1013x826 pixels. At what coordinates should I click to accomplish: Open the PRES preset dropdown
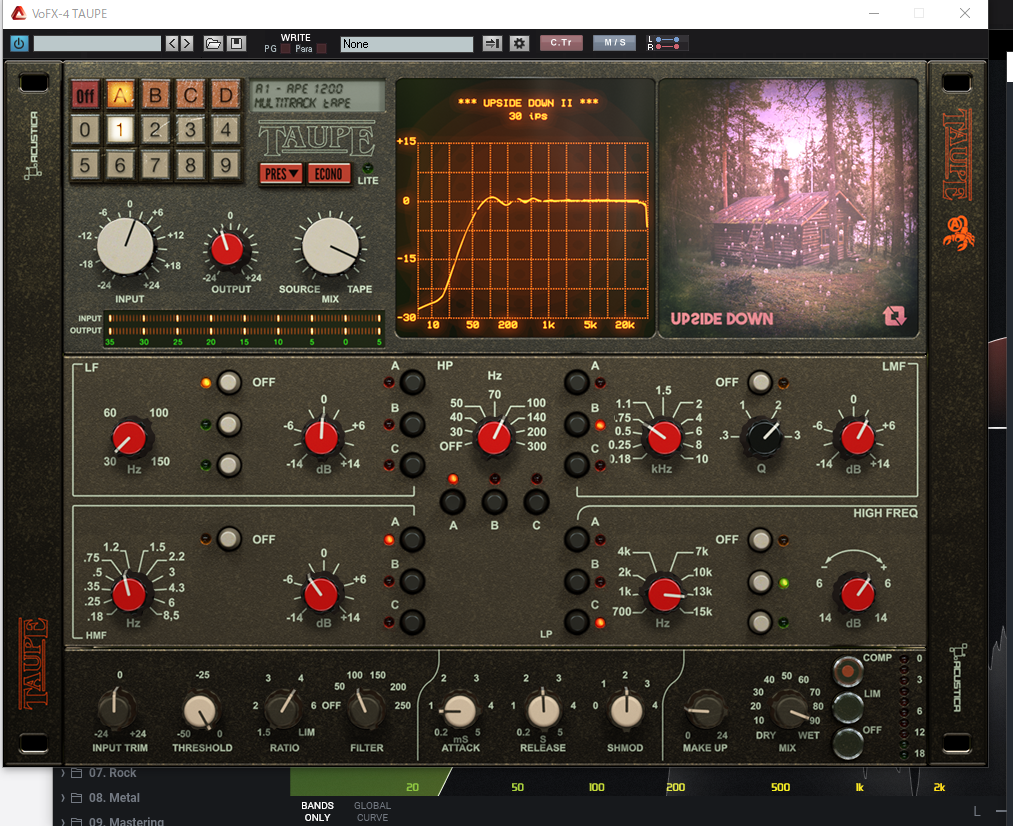click(x=282, y=174)
